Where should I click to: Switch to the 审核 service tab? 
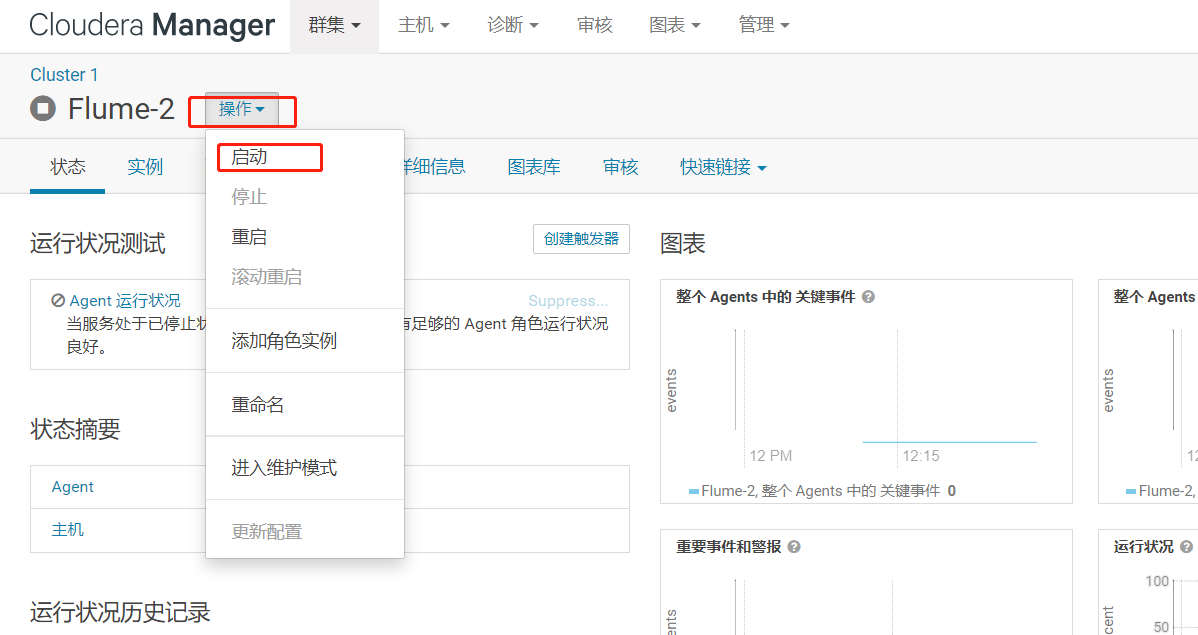620,167
